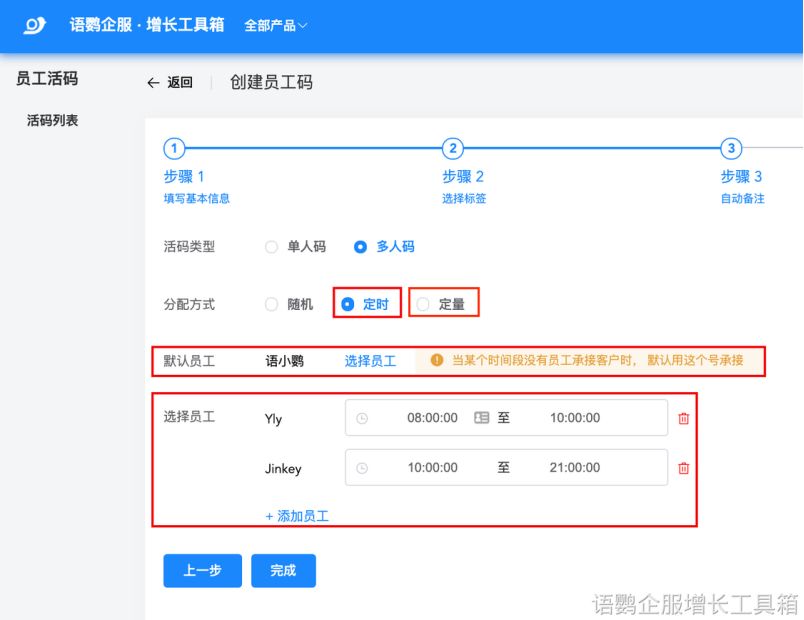Viewport: 804px width, 620px height.
Task: Open 活码列表 in the sidebar
Action: pyautogui.click(x=52, y=121)
